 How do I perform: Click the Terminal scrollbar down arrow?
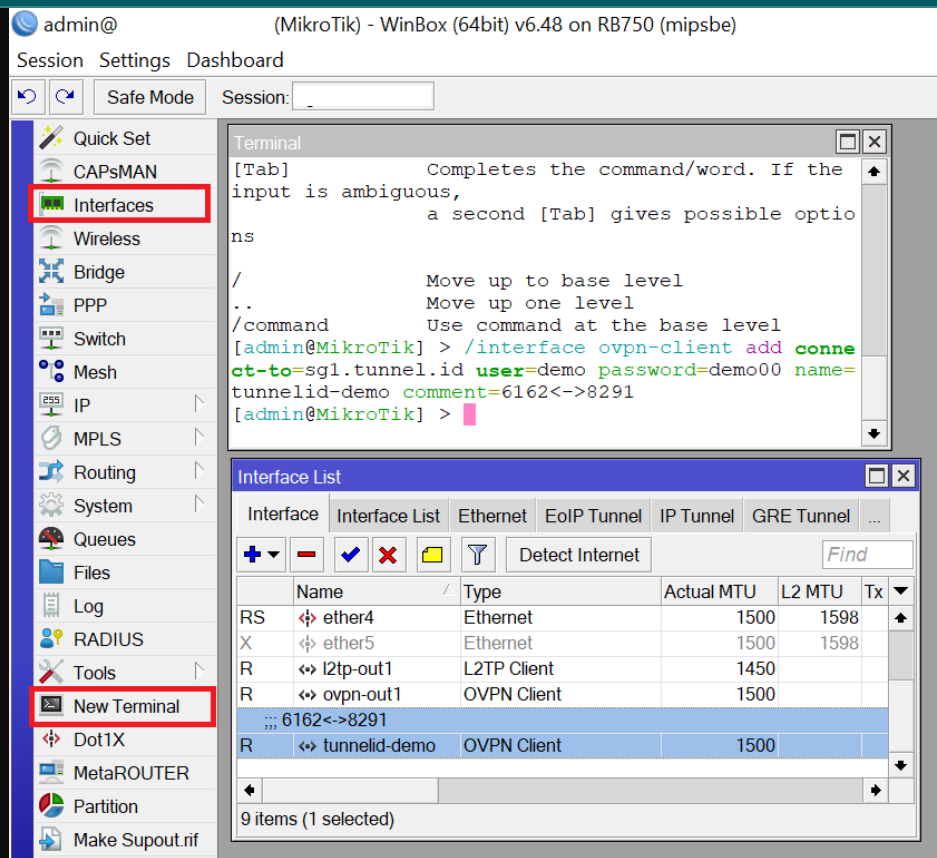(x=874, y=433)
